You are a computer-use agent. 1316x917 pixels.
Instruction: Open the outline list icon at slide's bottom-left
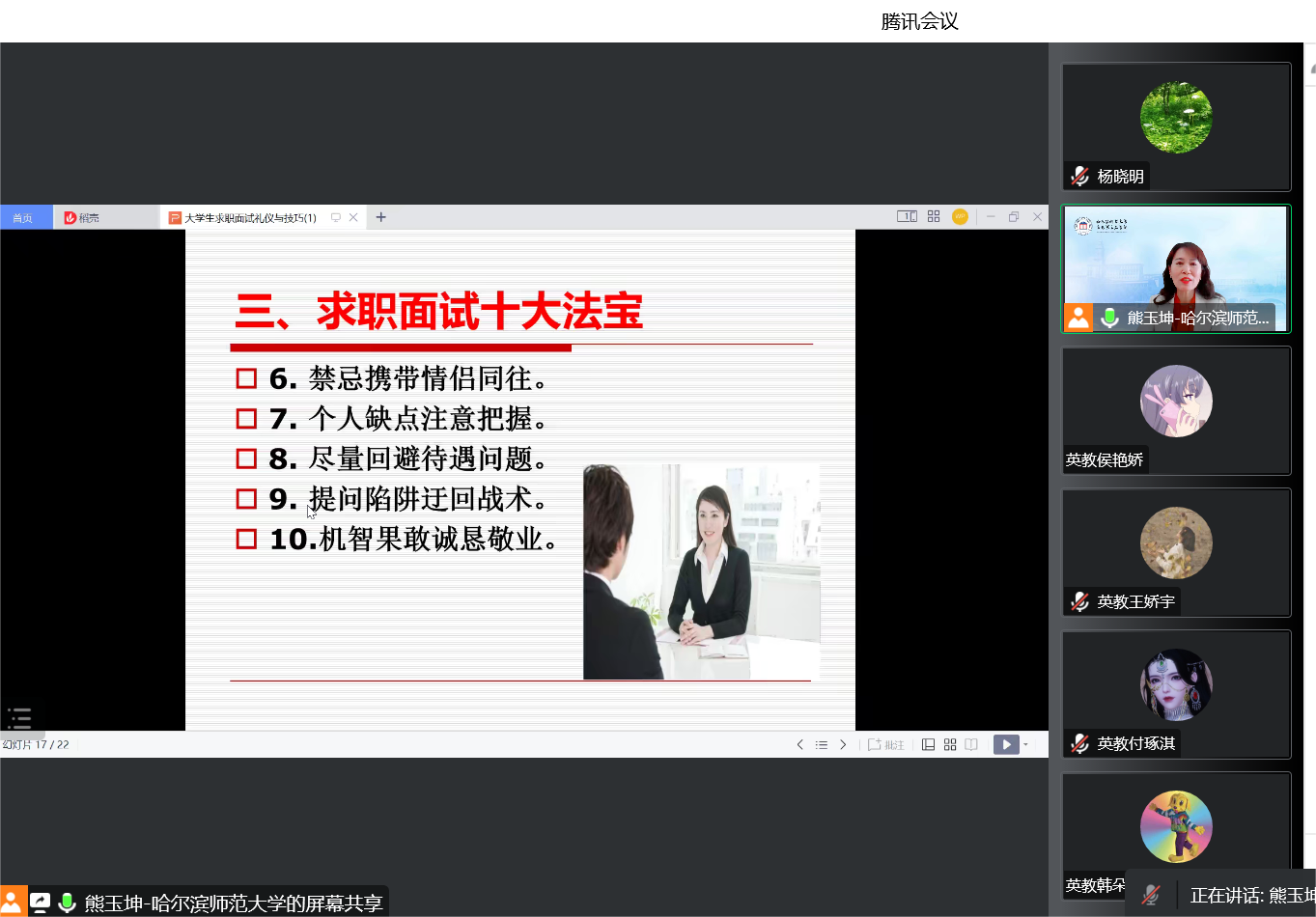coord(19,718)
